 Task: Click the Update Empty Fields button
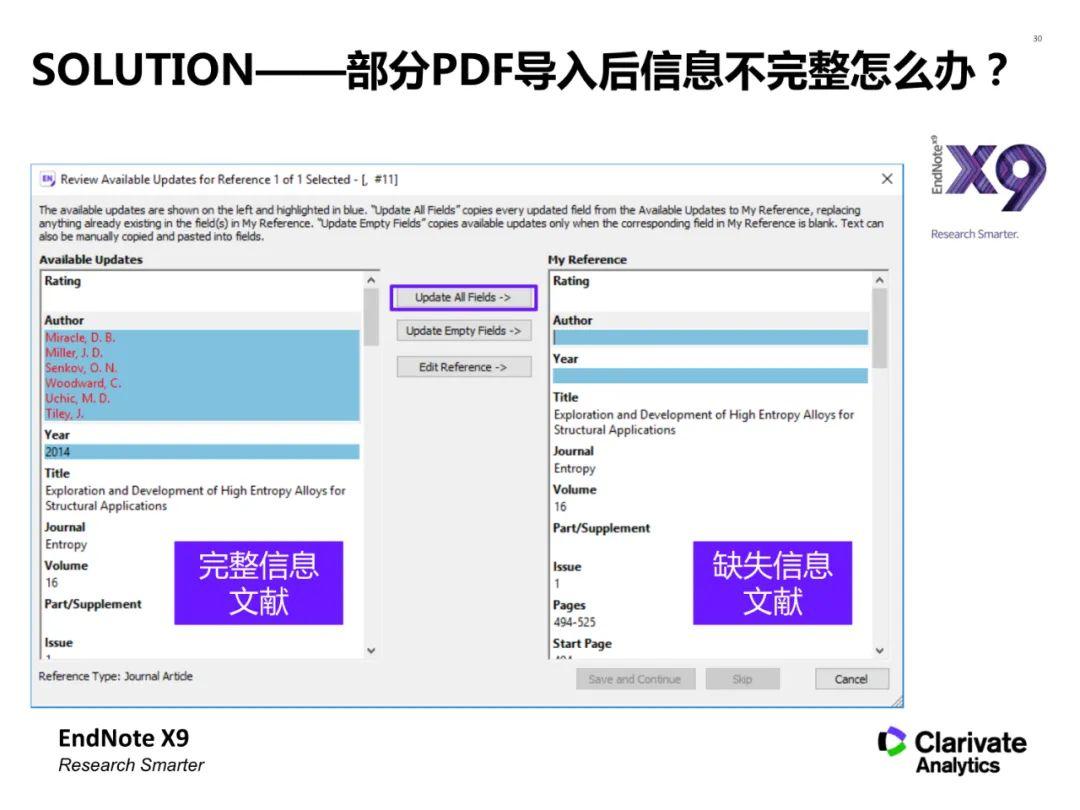click(x=463, y=331)
